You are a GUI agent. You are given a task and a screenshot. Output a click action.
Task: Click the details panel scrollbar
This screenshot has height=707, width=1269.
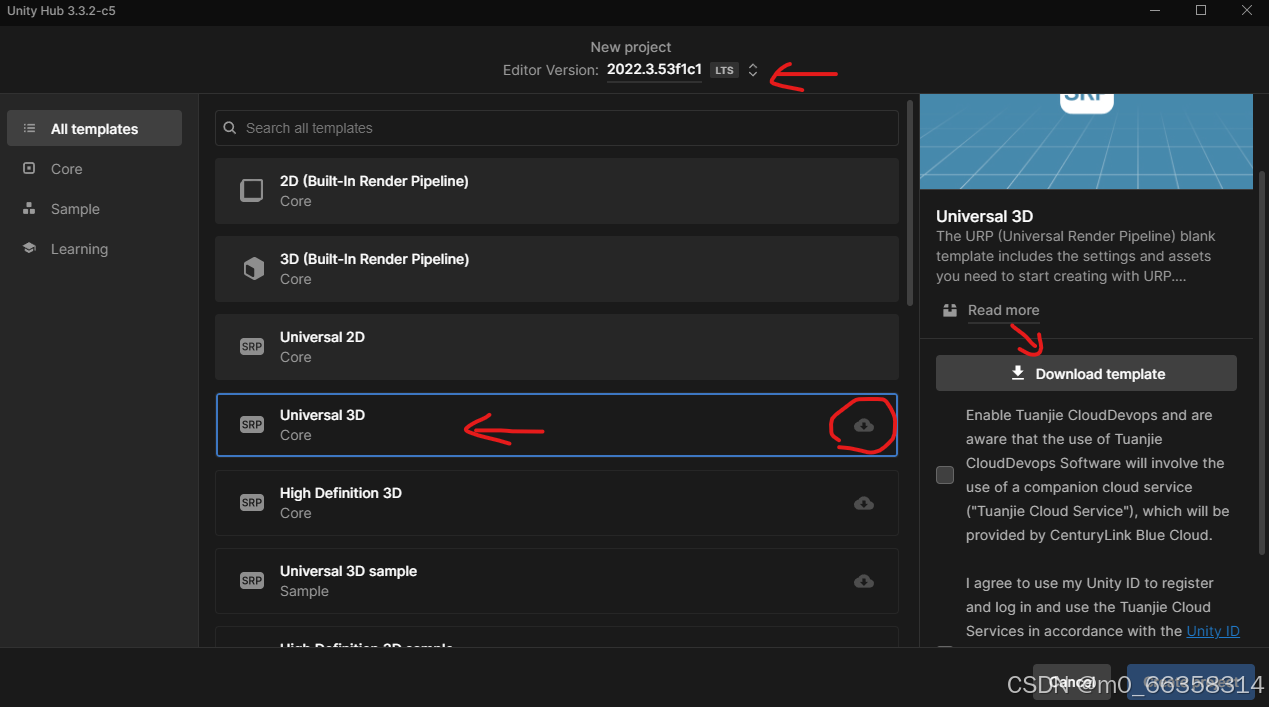pos(1262,362)
